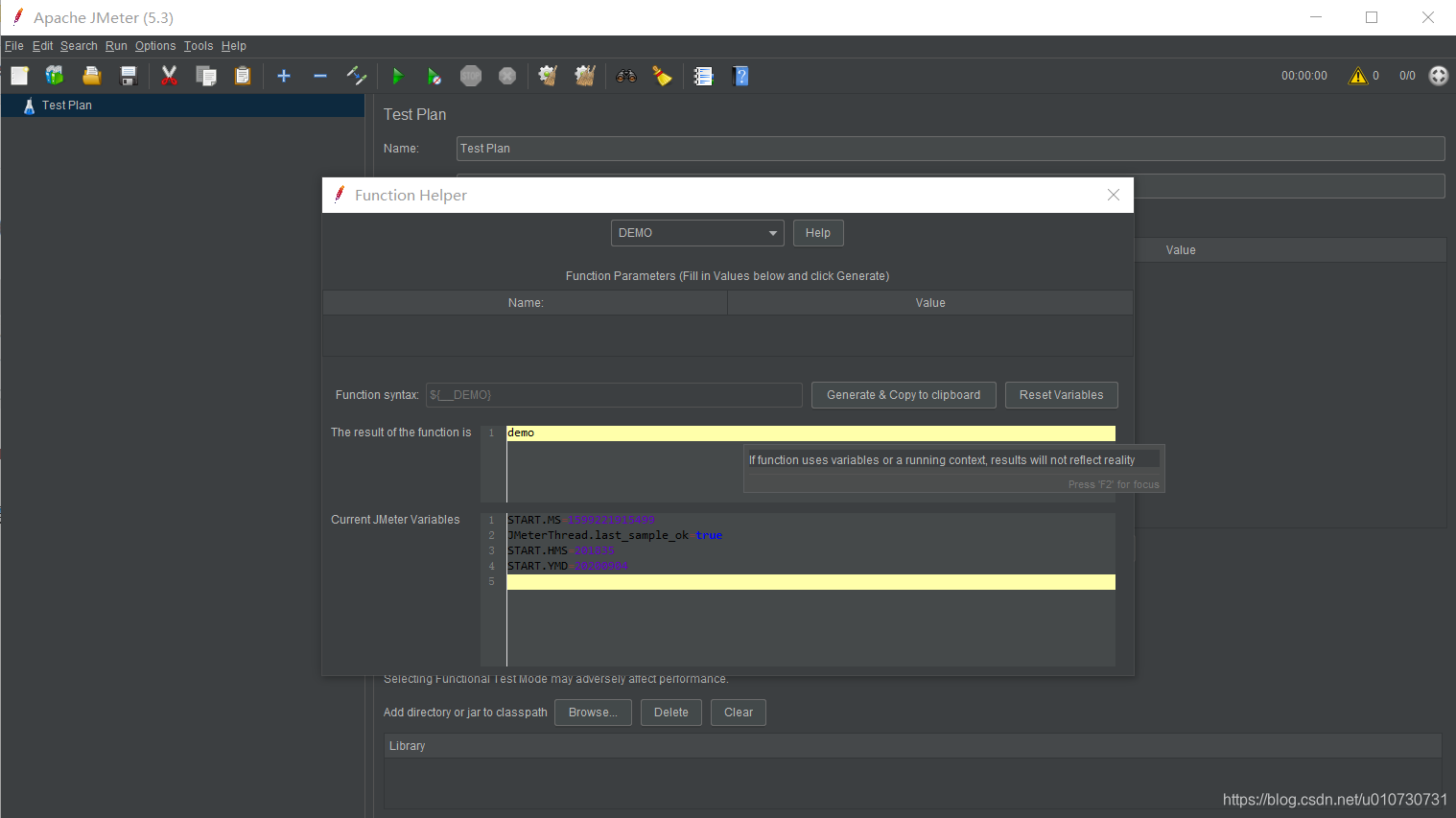Close the Function Helper dialog
This screenshot has width=1456, height=818.
(x=1114, y=195)
